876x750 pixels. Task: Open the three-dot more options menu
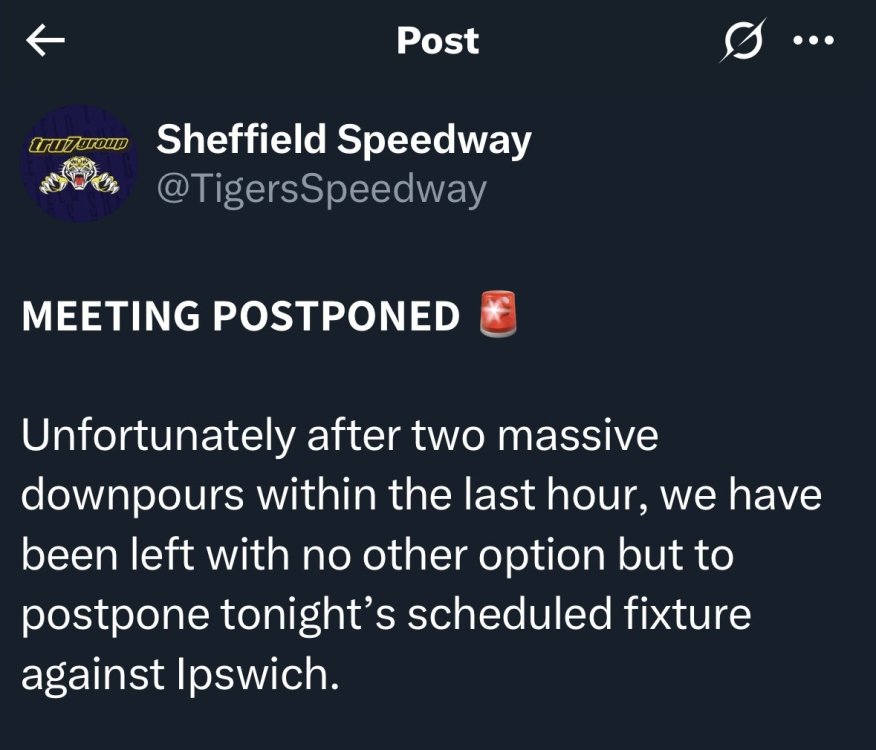click(x=813, y=40)
